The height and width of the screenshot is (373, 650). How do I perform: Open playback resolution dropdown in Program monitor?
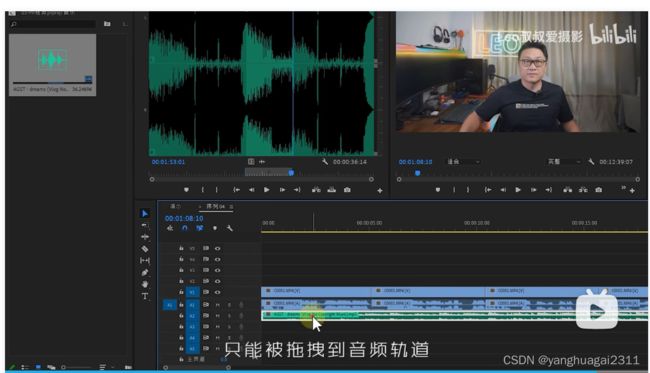click(x=564, y=162)
